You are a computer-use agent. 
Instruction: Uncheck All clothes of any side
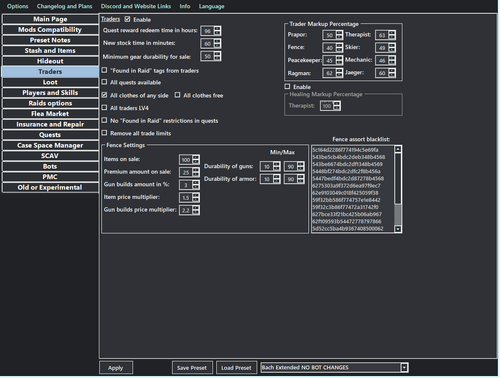click(104, 95)
